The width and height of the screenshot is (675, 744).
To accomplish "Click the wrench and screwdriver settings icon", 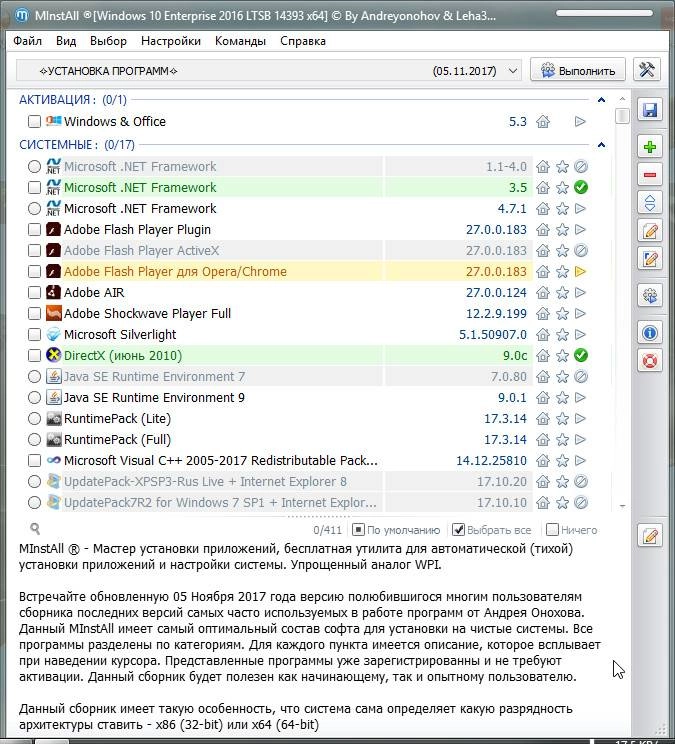I will click(x=647, y=70).
